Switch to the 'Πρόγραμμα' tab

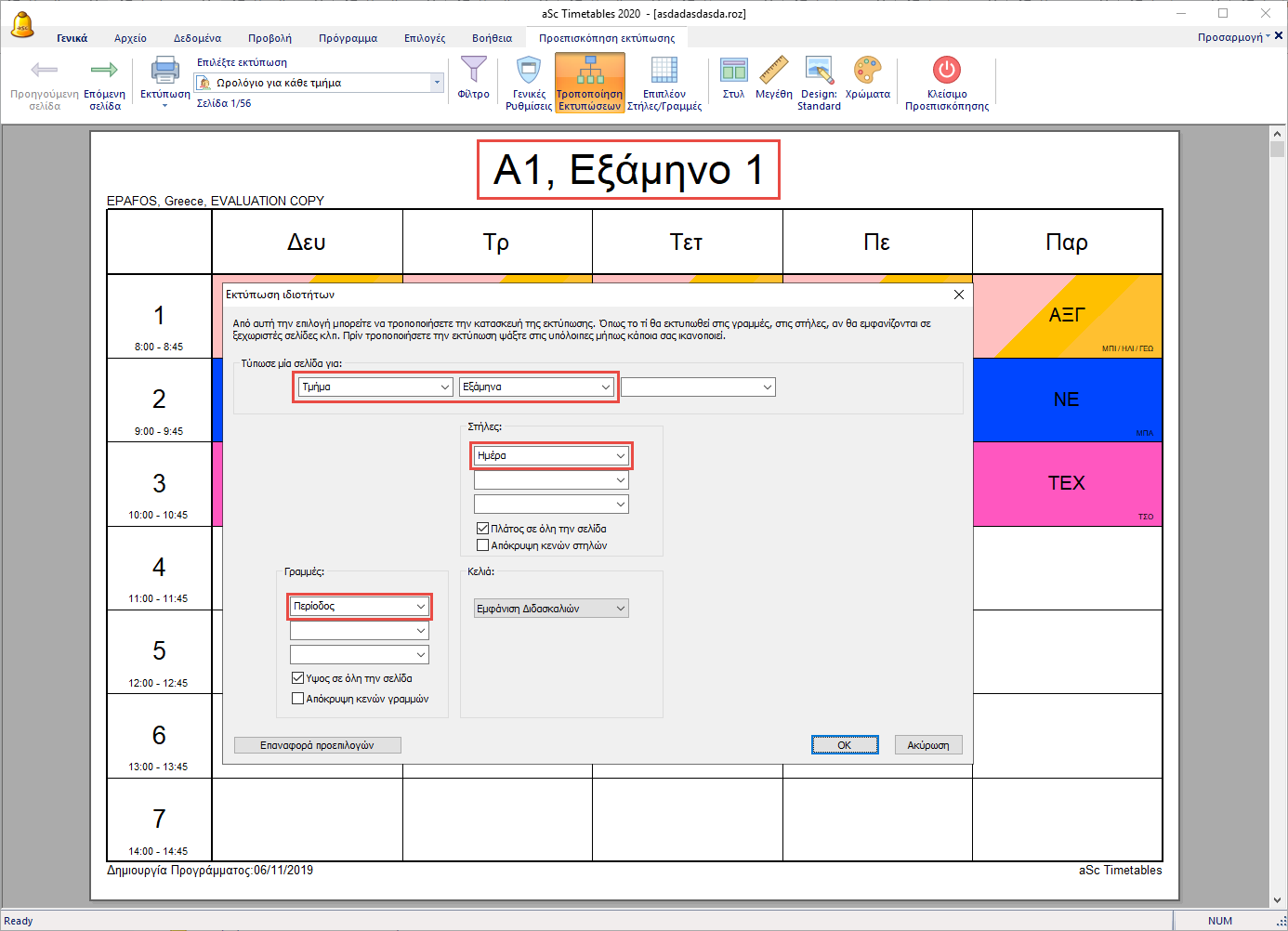[348, 38]
